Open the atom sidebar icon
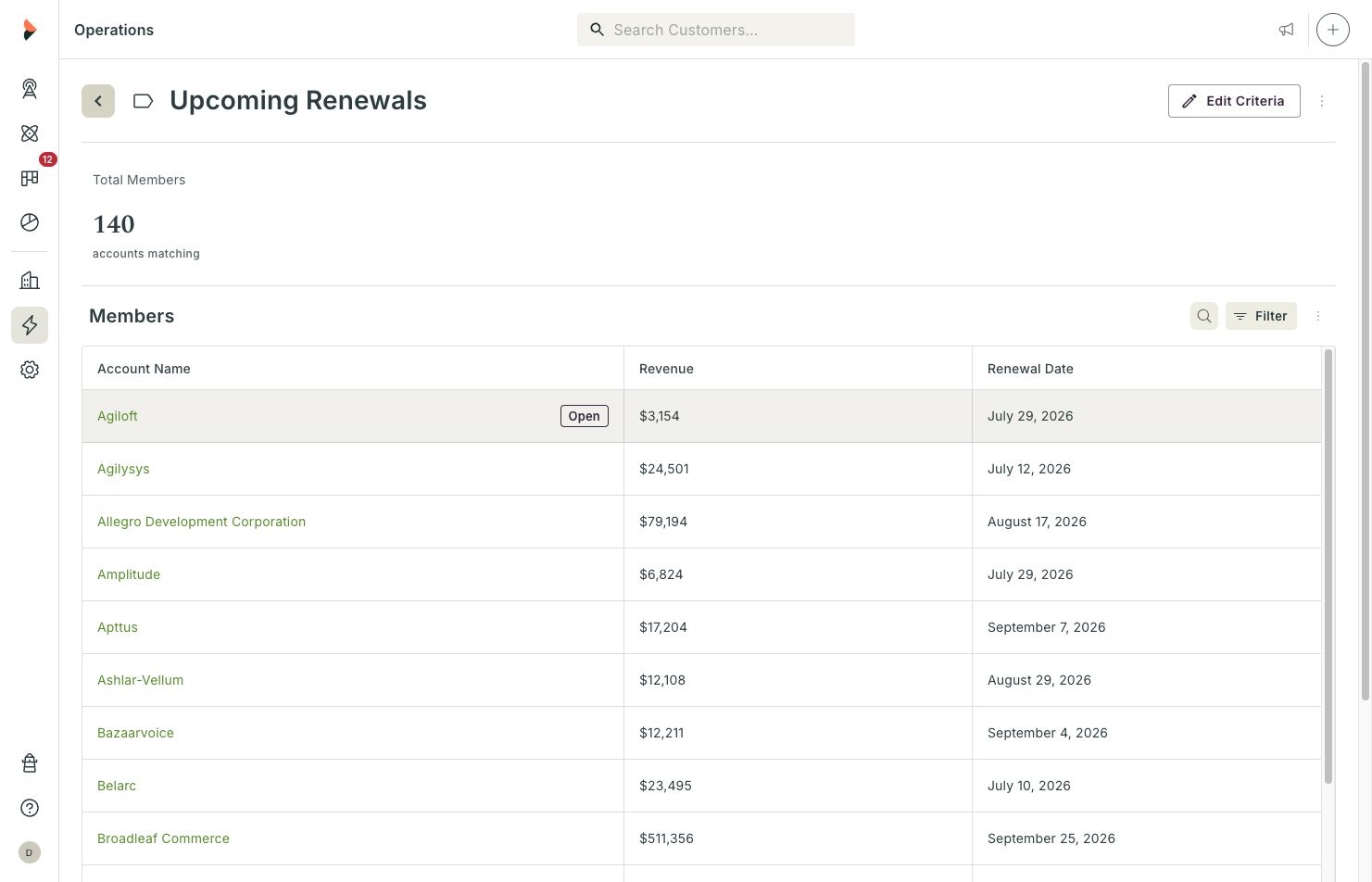 click(x=30, y=133)
